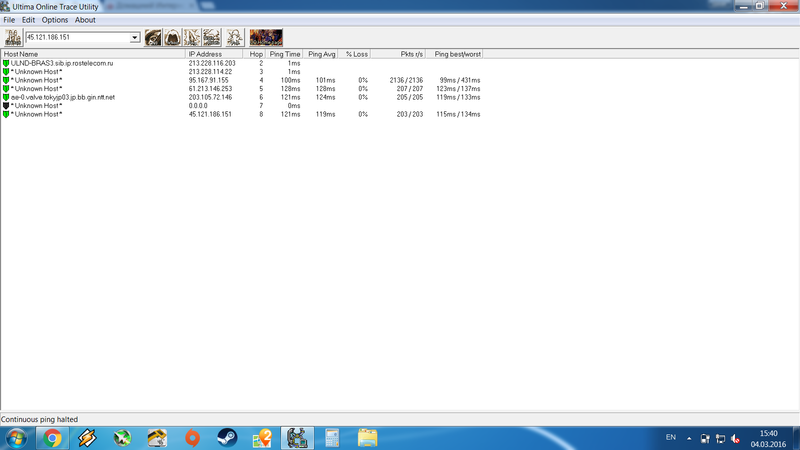Click green shield icon of the ae-0.valve row

pyautogui.click(x=6, y=97)
